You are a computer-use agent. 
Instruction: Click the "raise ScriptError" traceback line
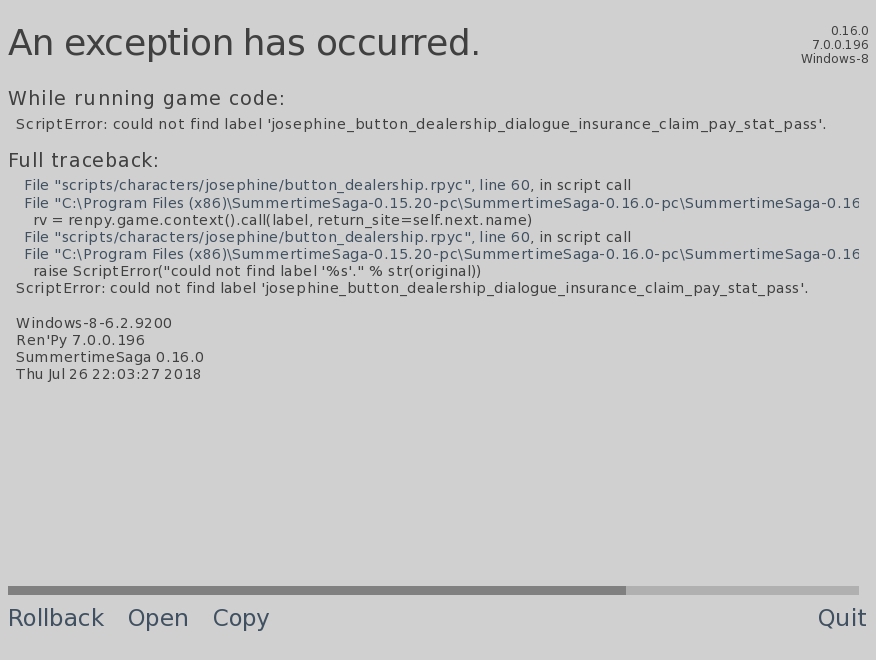[x=257, y=271]
